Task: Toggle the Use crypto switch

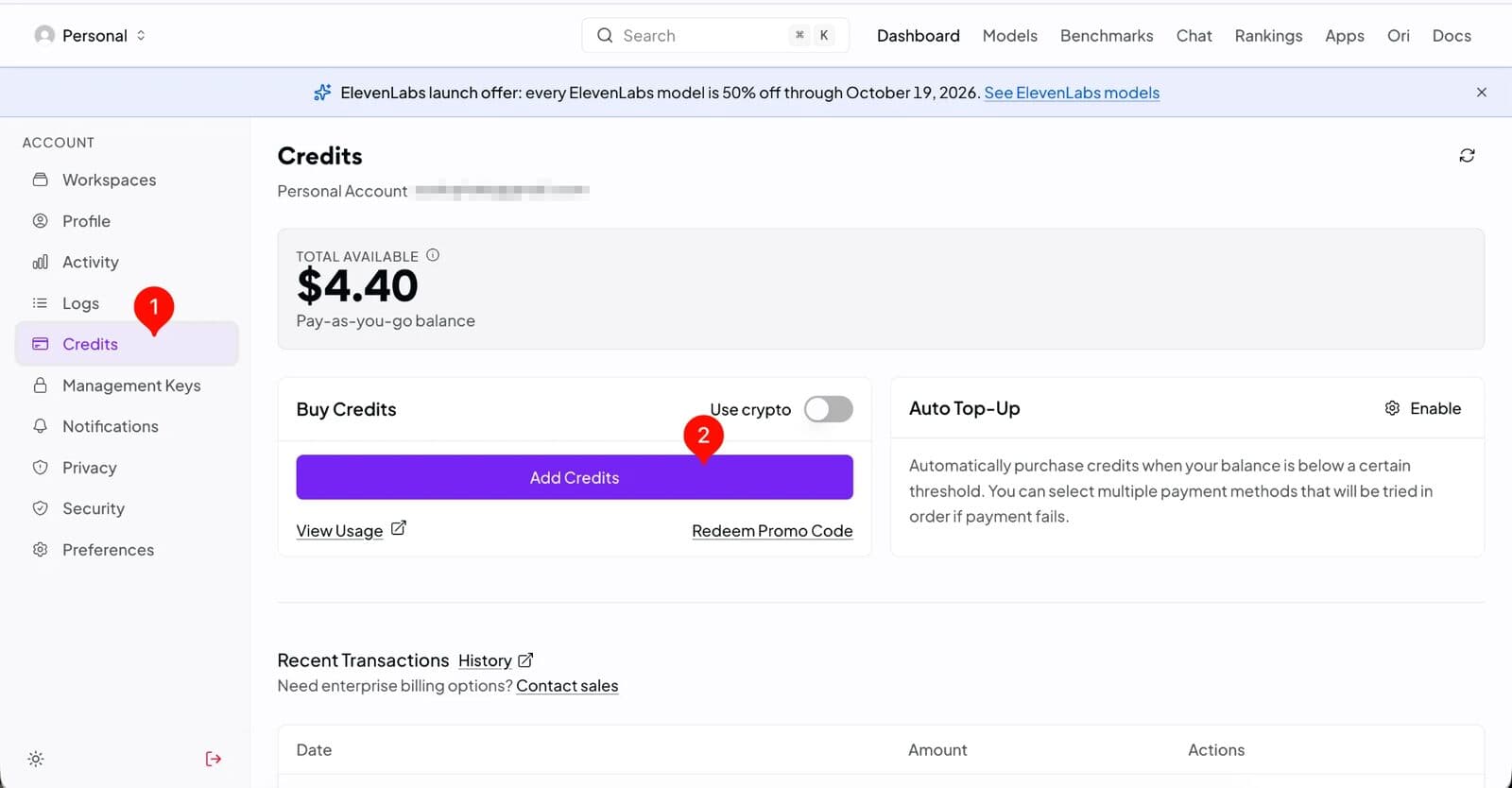Action: (829, 409)
